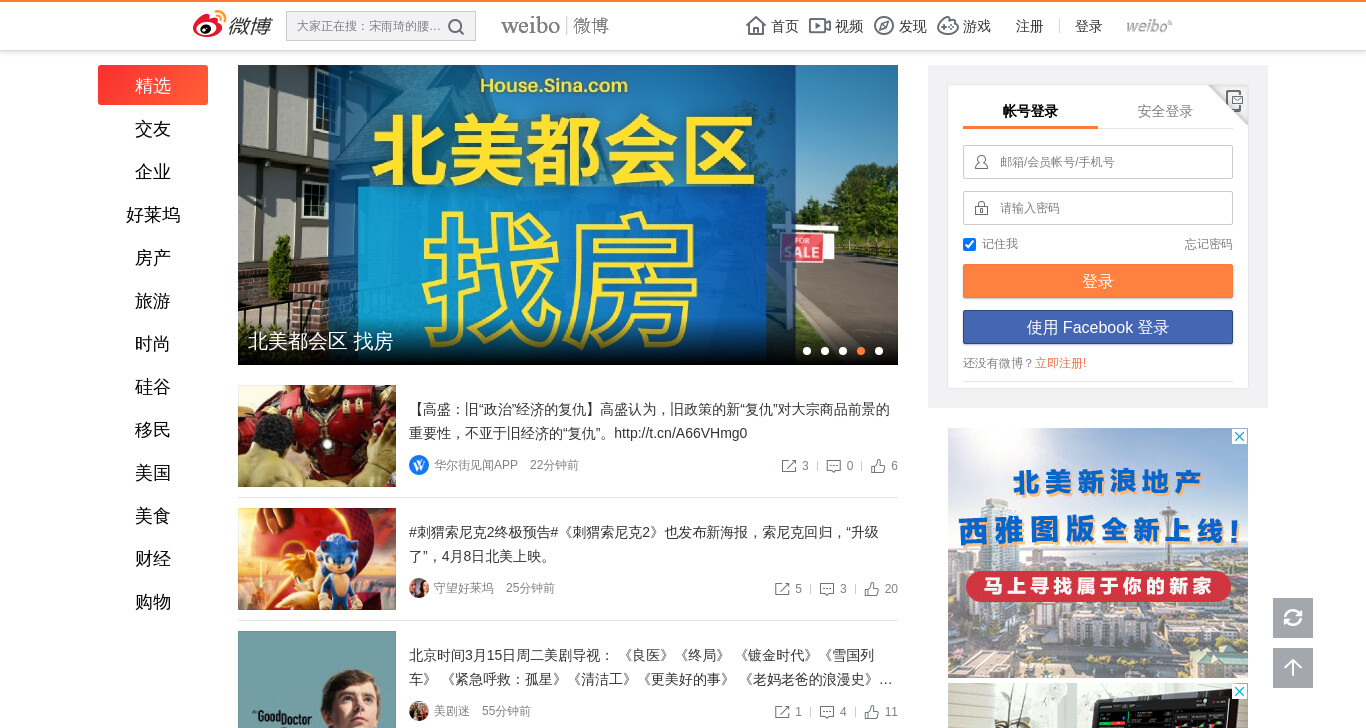1366x728 pixels.
Task: Select fifth carousel dot
Action: [879, 351]
